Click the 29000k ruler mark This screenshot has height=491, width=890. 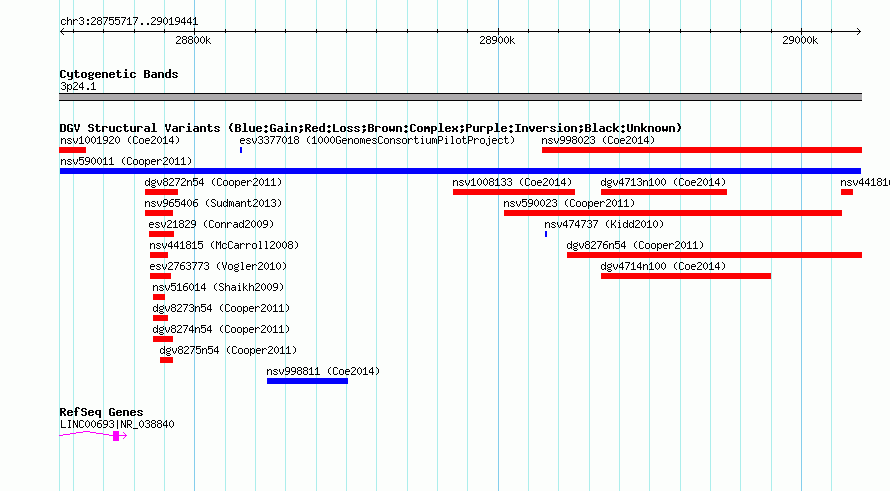(800, 40)
